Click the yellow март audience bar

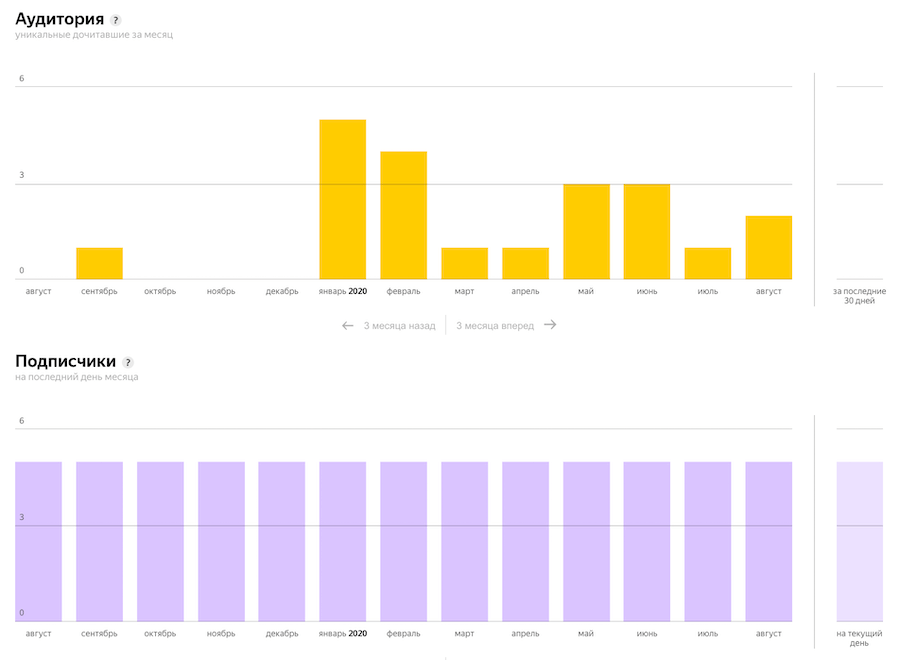464,264
